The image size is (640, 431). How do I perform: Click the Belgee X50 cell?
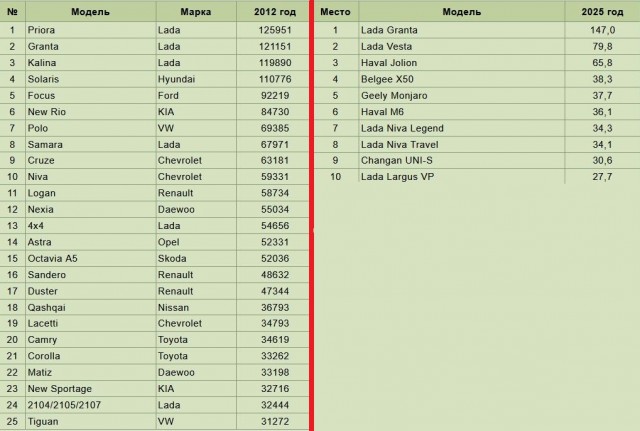point(462,79)
